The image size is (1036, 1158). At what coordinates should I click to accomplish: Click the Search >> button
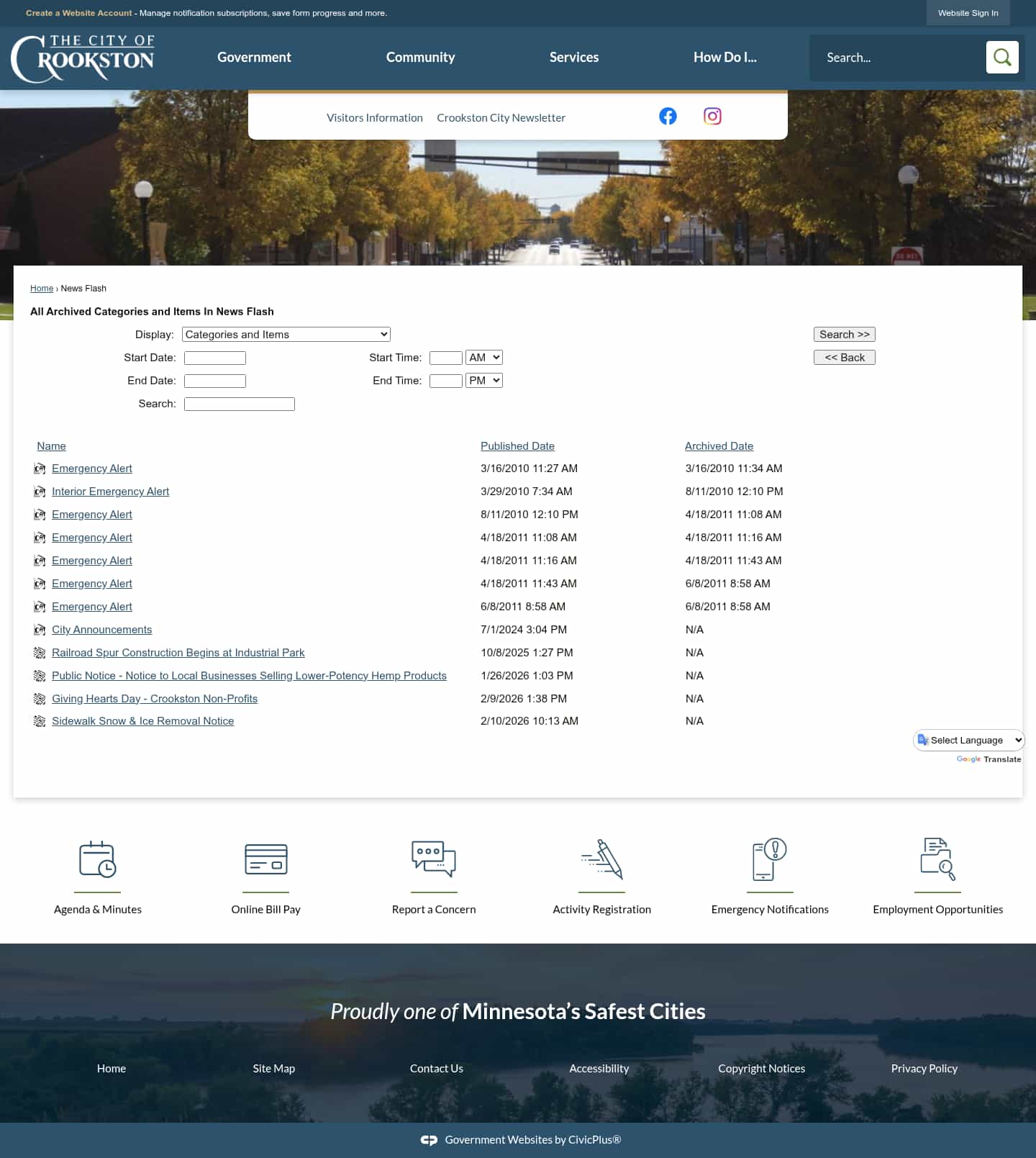point(845,334)
